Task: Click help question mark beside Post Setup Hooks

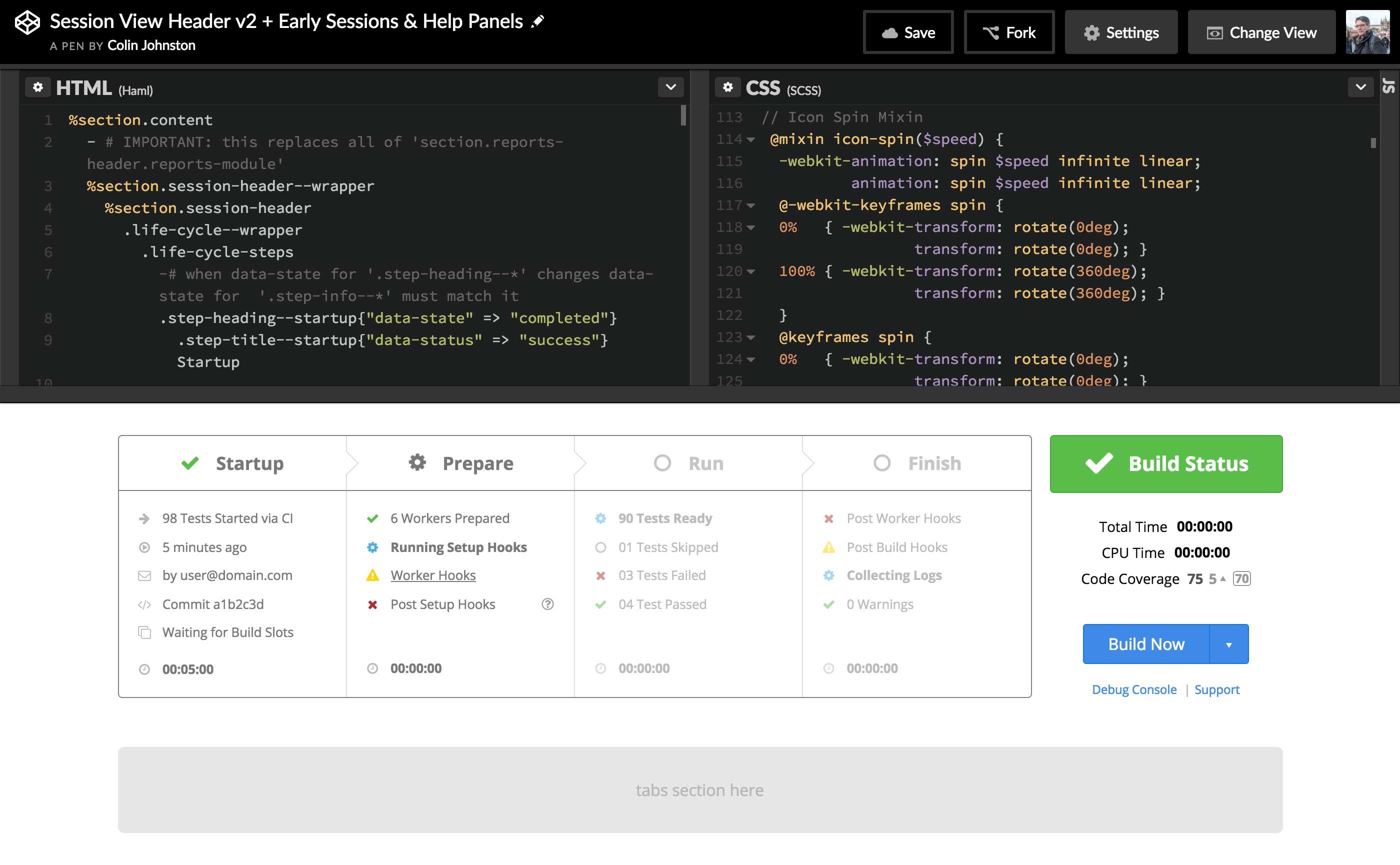Action: click(547, 604)
